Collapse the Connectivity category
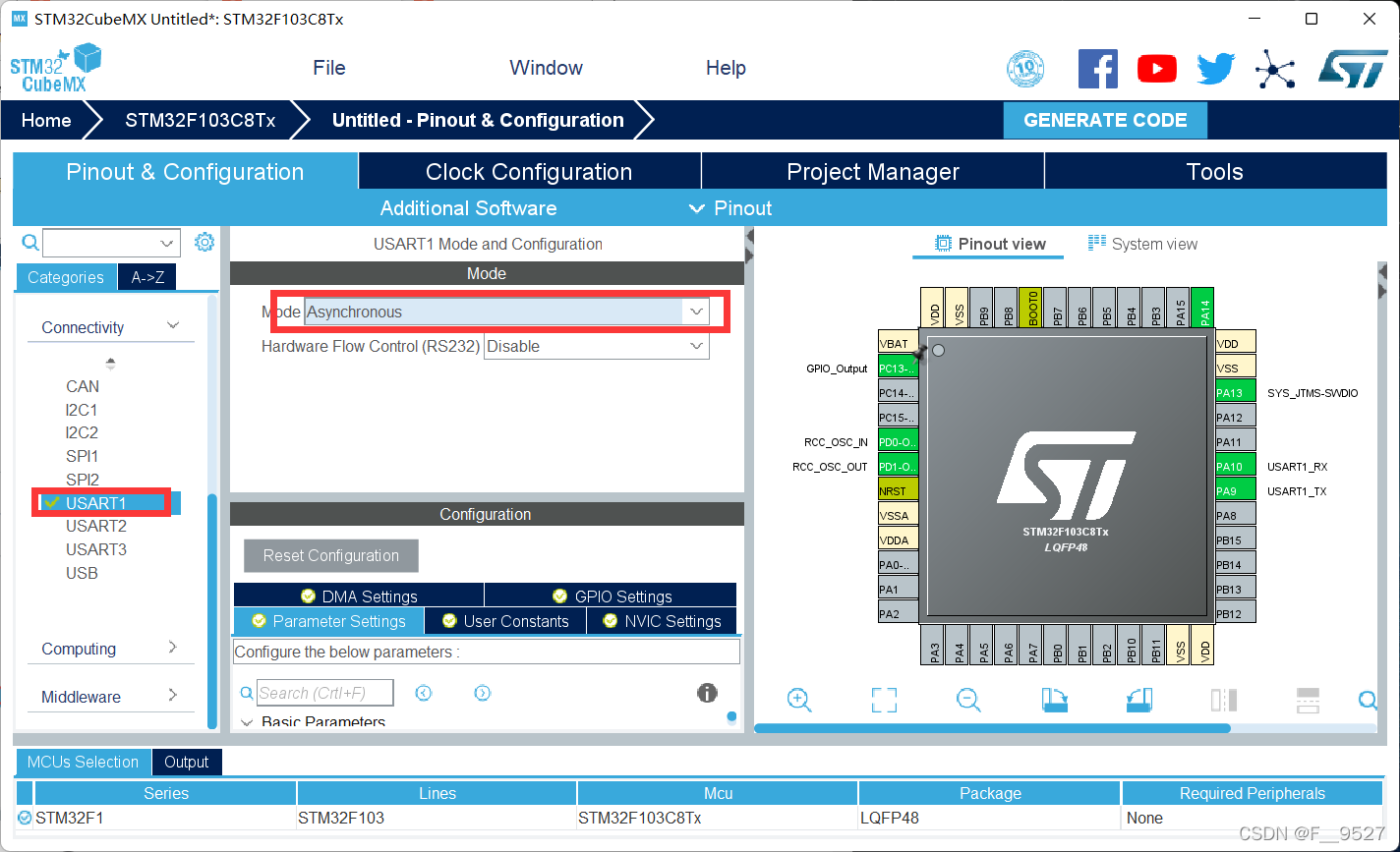 (x=173, y=325)
